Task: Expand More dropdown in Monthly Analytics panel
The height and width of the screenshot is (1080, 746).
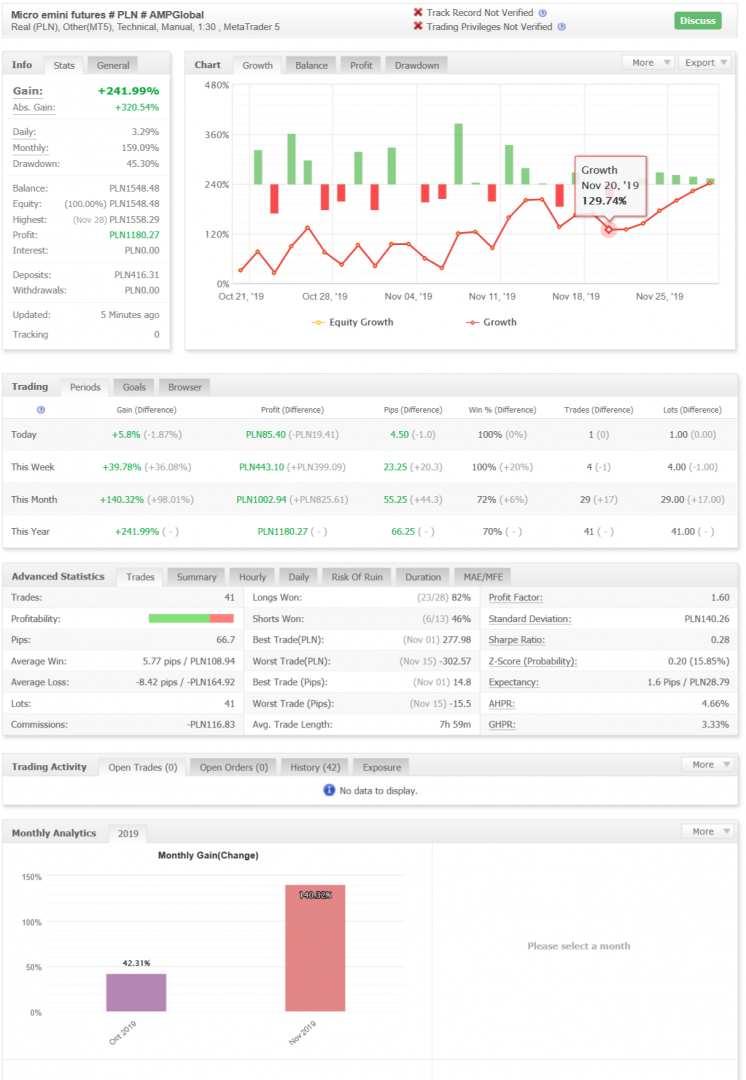Action: pos(709,832)
